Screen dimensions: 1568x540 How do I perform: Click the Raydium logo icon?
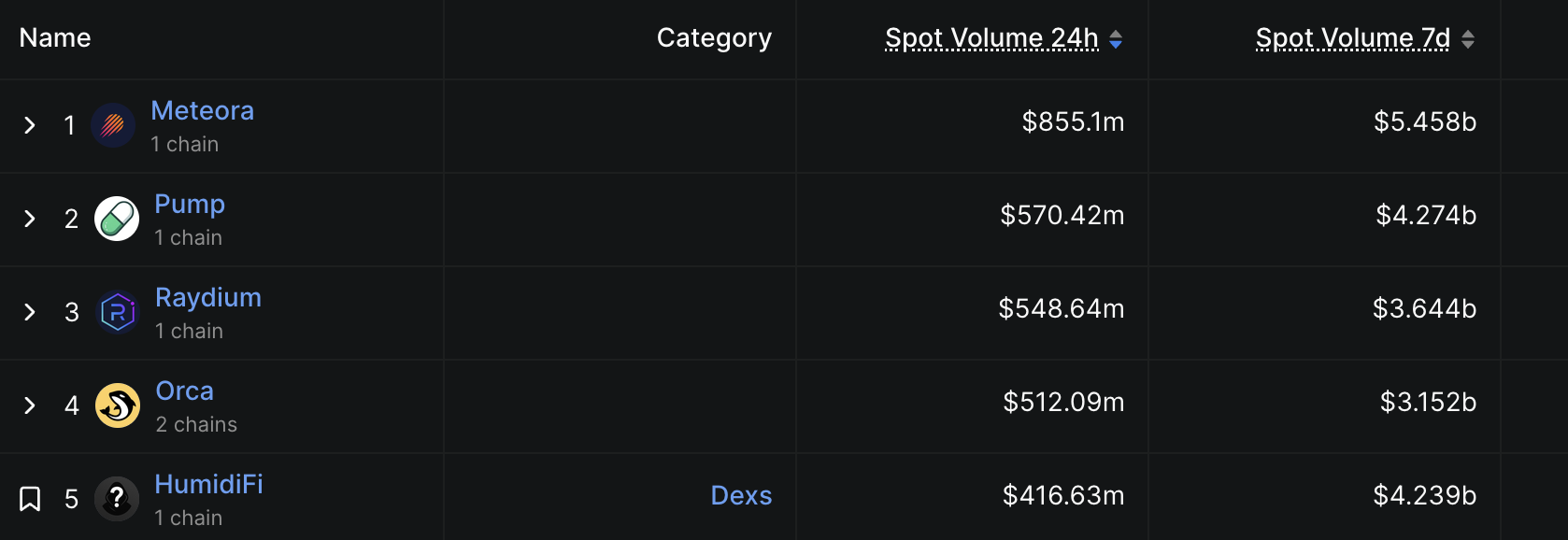pyautogui.click(x=118, y=312)
